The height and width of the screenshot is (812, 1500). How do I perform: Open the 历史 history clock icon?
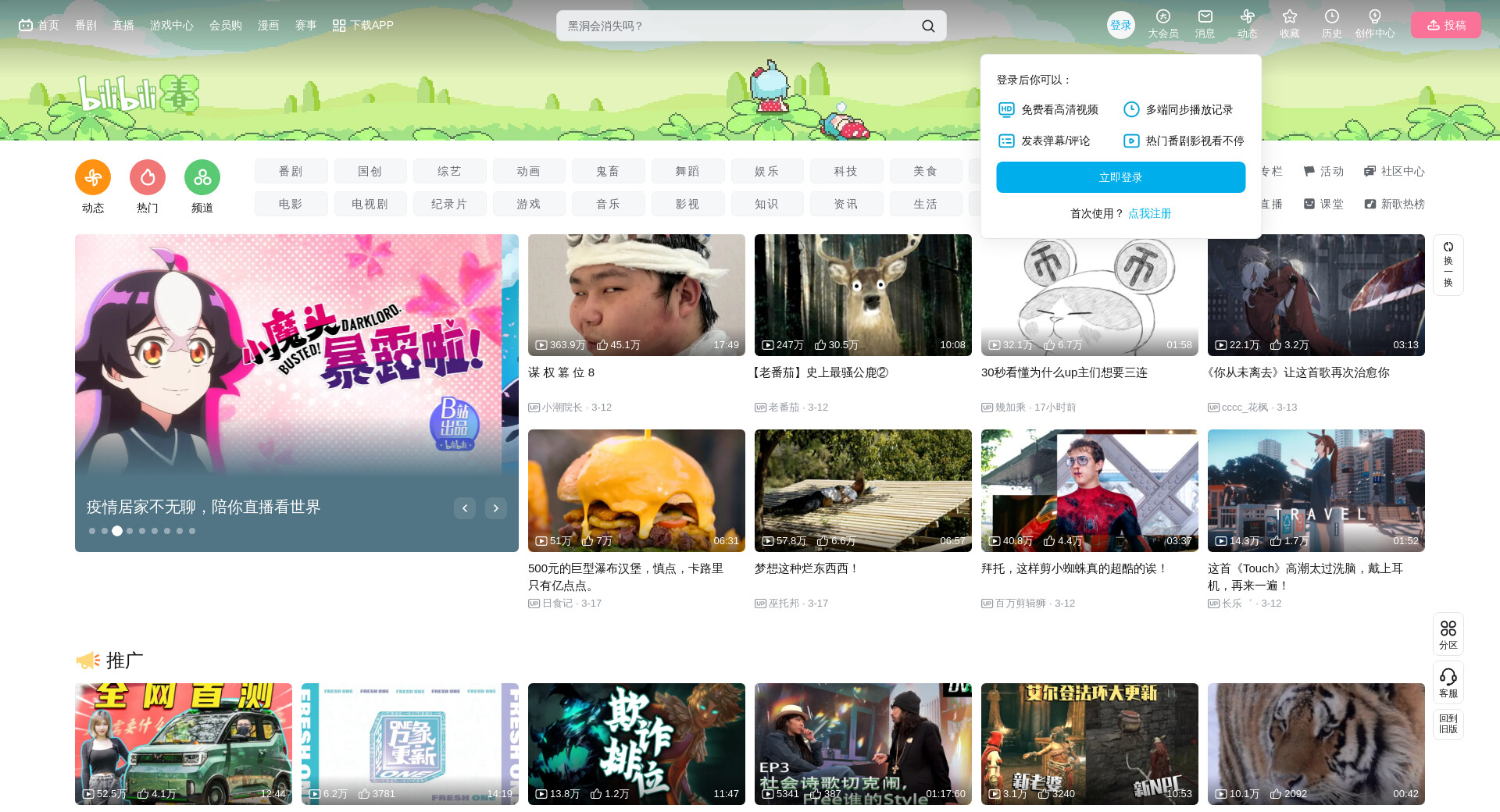pyautogui.click(x=1331, y=18)
